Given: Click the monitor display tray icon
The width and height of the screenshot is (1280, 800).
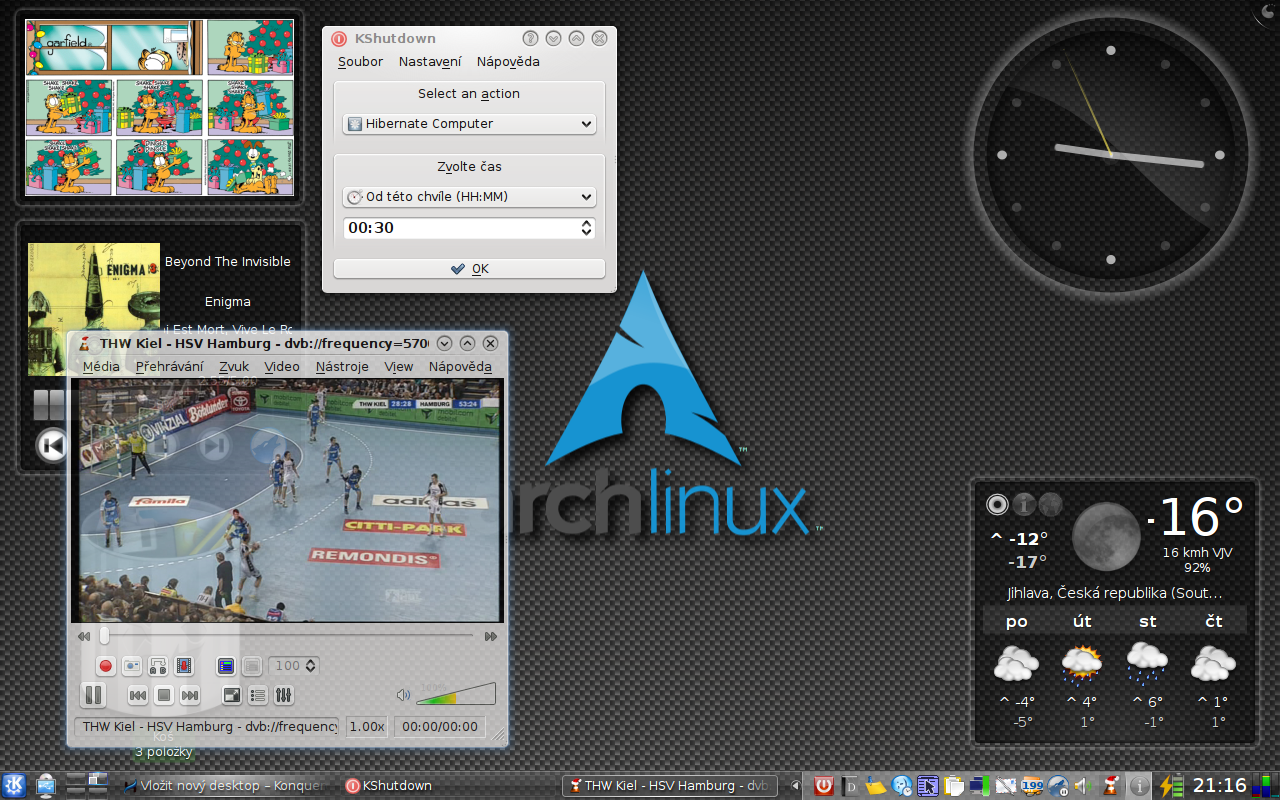Looking at the screenshot, I should tap(980, 786).
